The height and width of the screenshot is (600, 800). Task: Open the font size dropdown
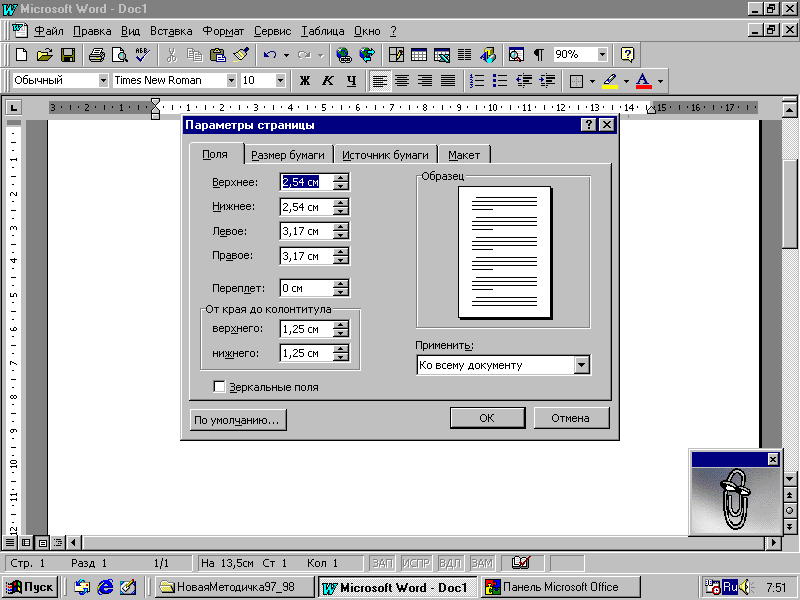[280, 81]
